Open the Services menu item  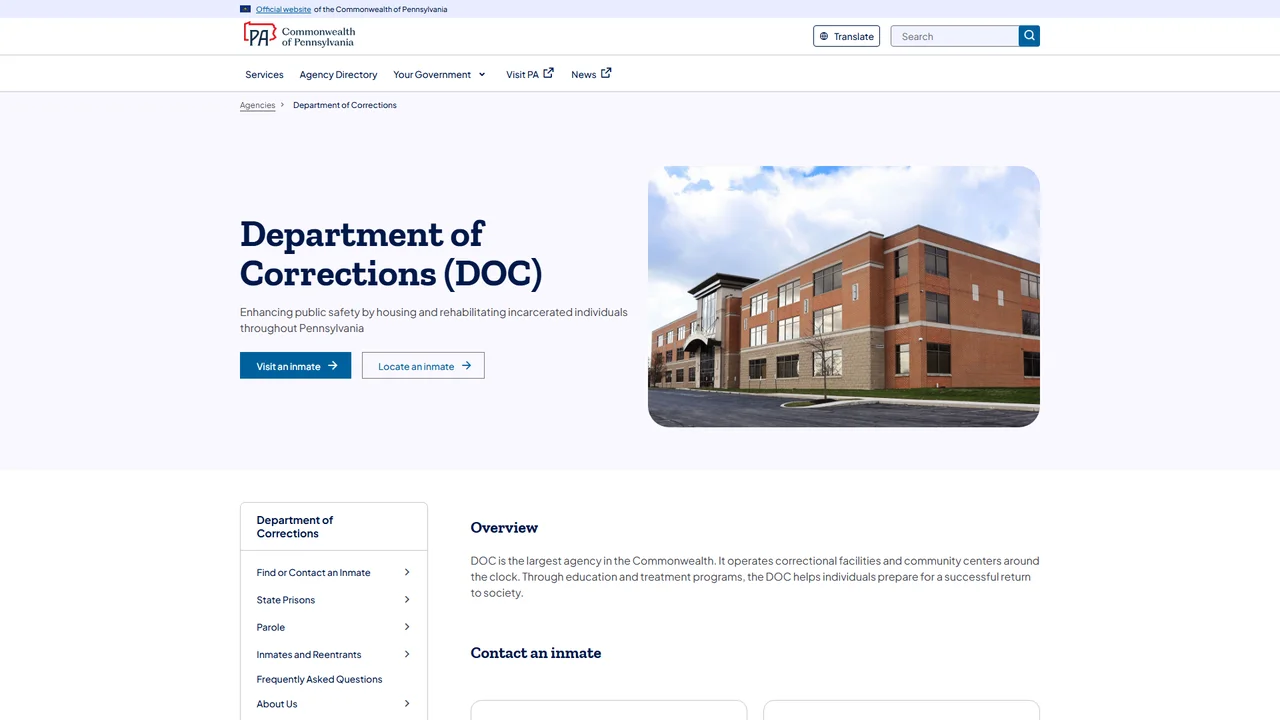pos(264,75)
